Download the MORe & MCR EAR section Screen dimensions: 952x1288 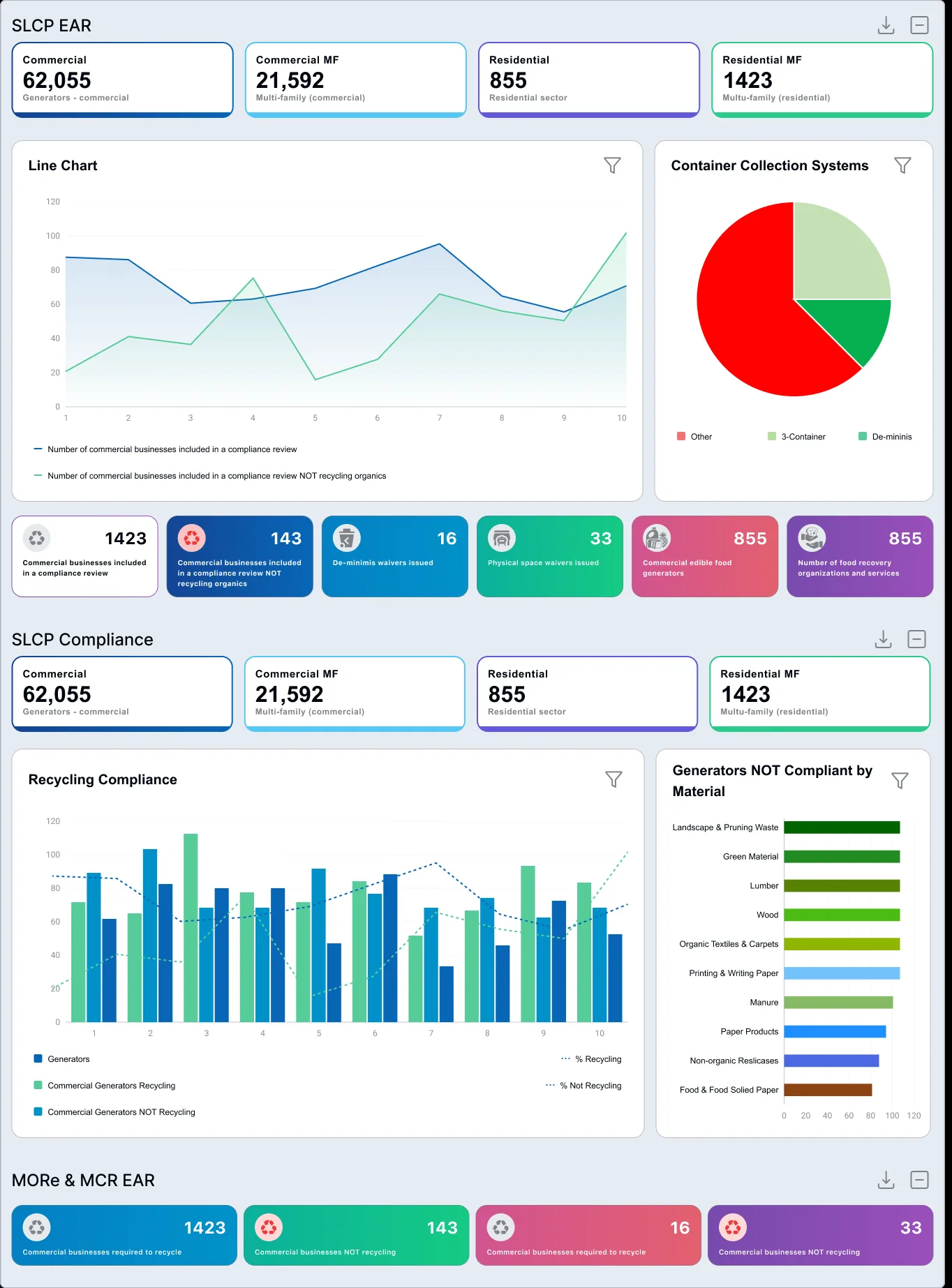(x=886, y=1180)
